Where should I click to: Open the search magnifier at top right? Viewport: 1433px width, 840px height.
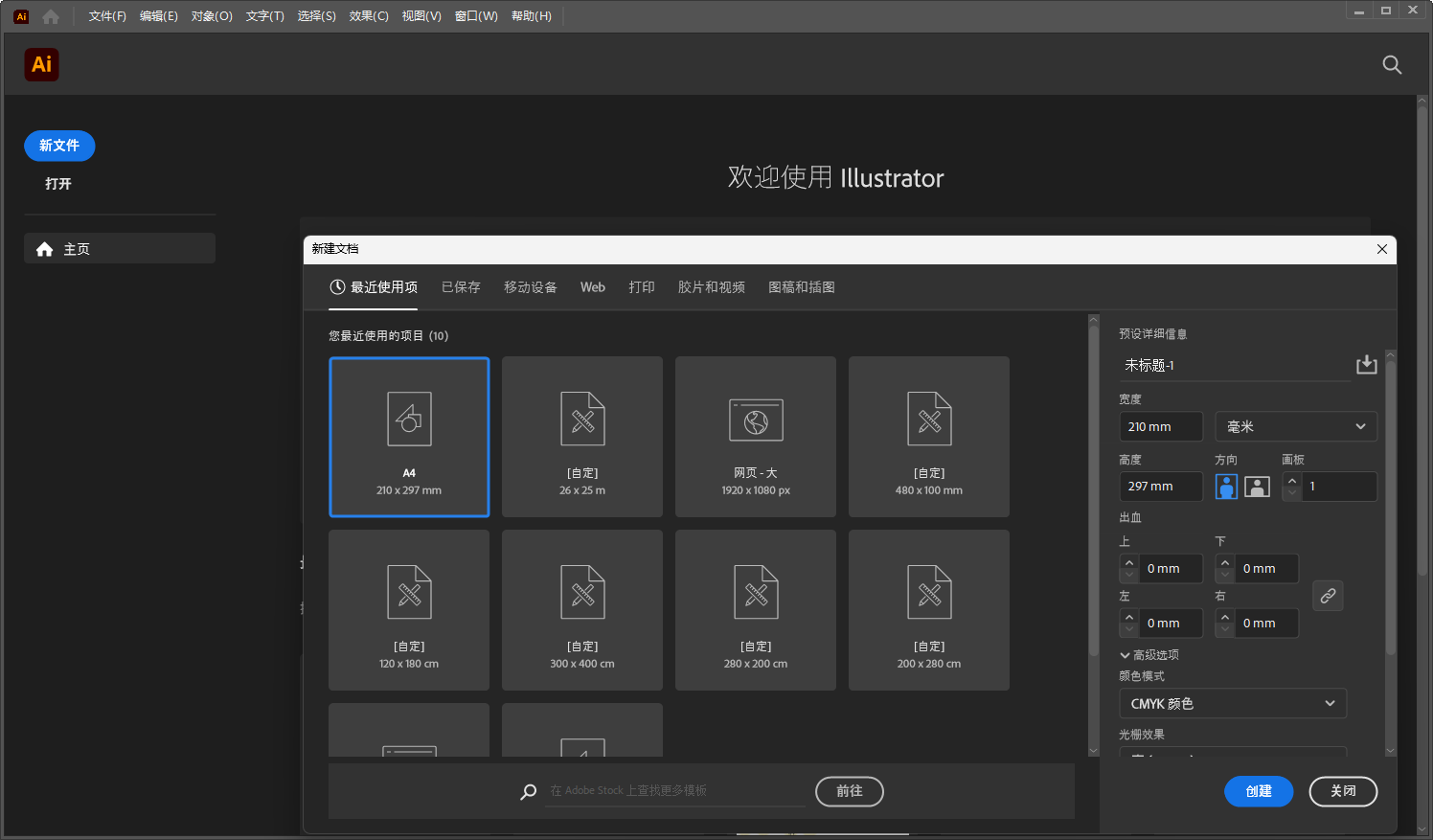(1392, 64)
